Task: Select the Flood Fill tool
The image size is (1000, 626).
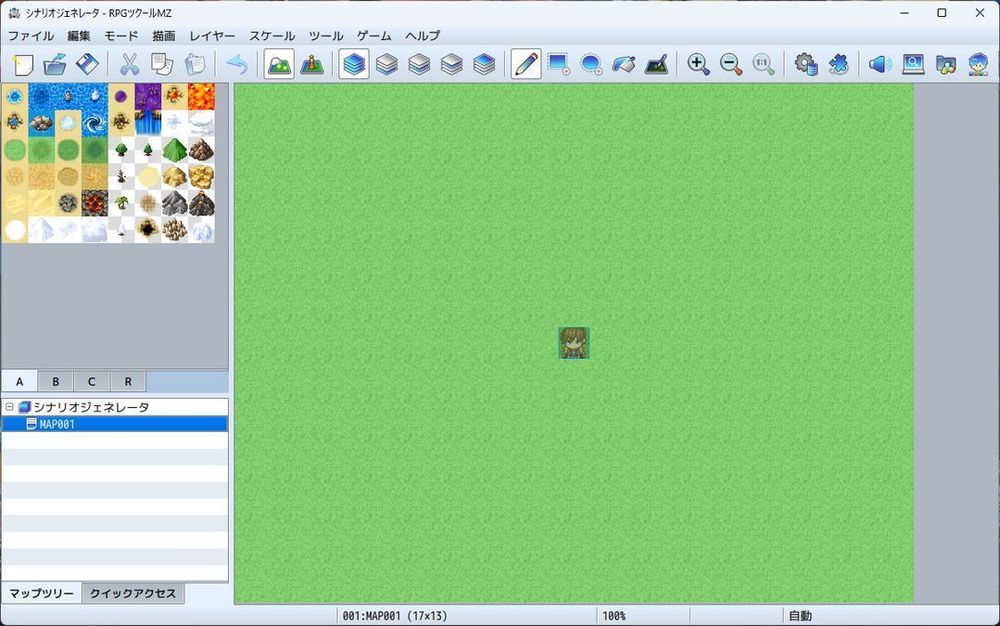Action: [x=624, y=64]
